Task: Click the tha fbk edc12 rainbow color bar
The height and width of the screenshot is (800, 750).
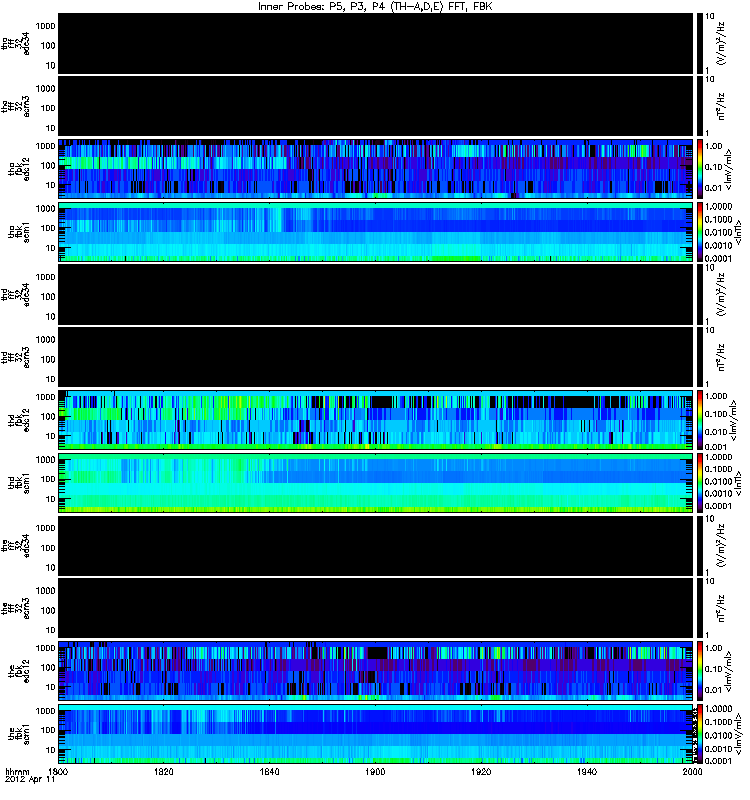Action: (699, 169)
